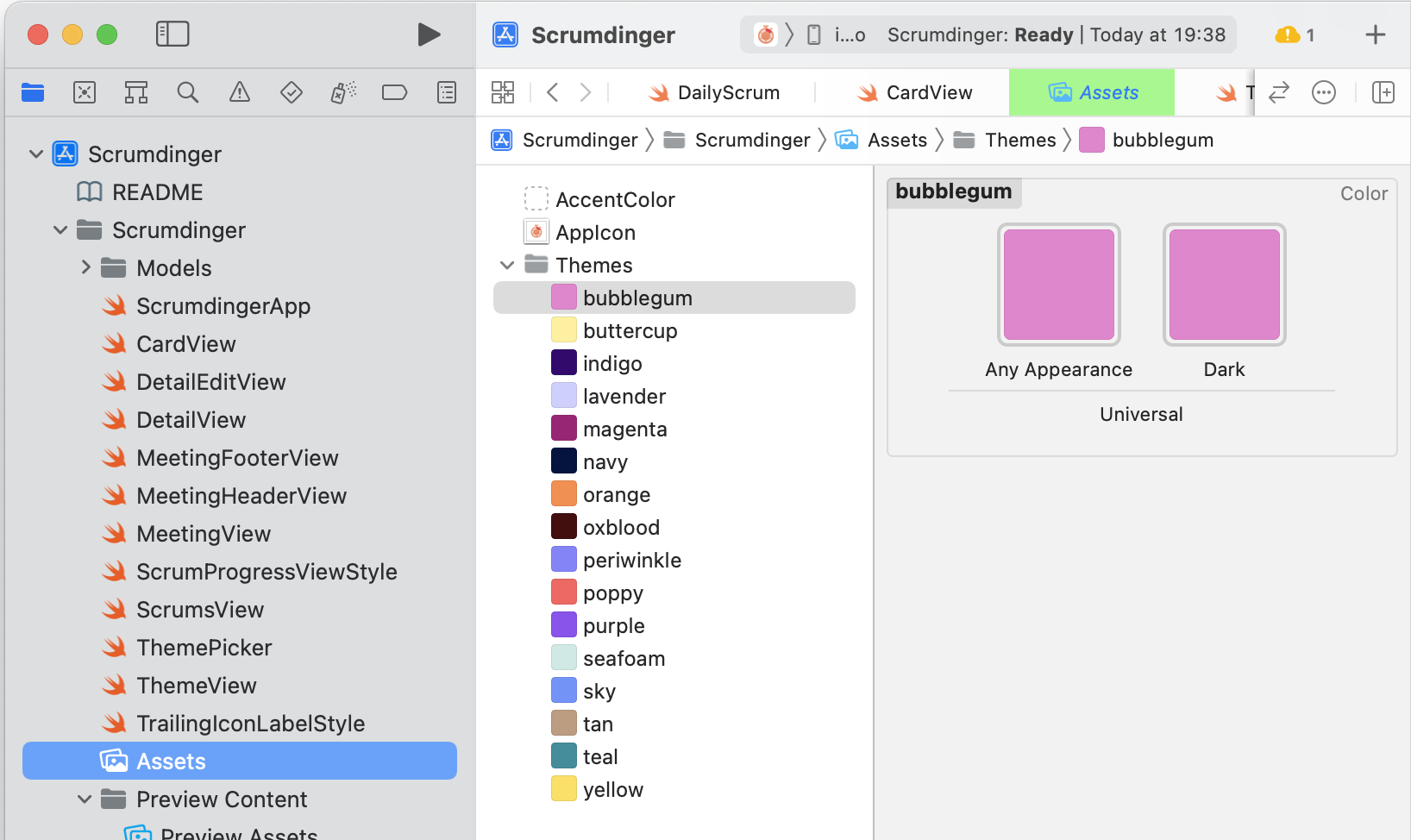Open the Report navigator icon
Image resolution: width=1411 pixels, height=840 pixels.
447,92
